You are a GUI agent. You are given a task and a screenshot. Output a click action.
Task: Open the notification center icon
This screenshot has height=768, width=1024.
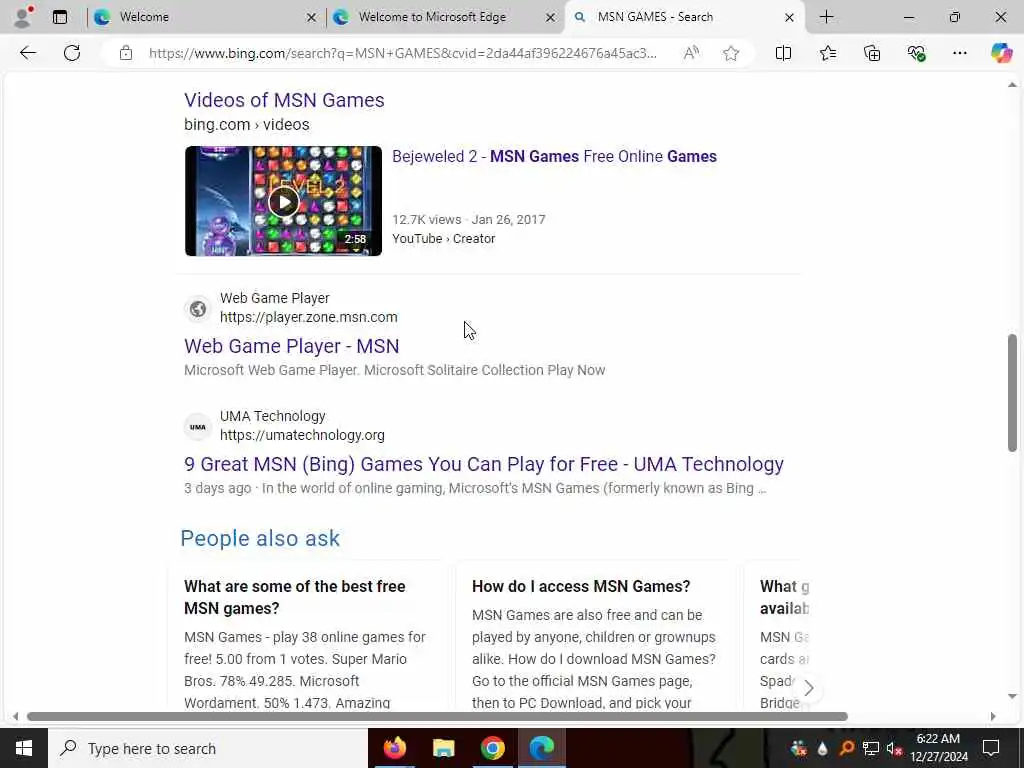point(991,748)
